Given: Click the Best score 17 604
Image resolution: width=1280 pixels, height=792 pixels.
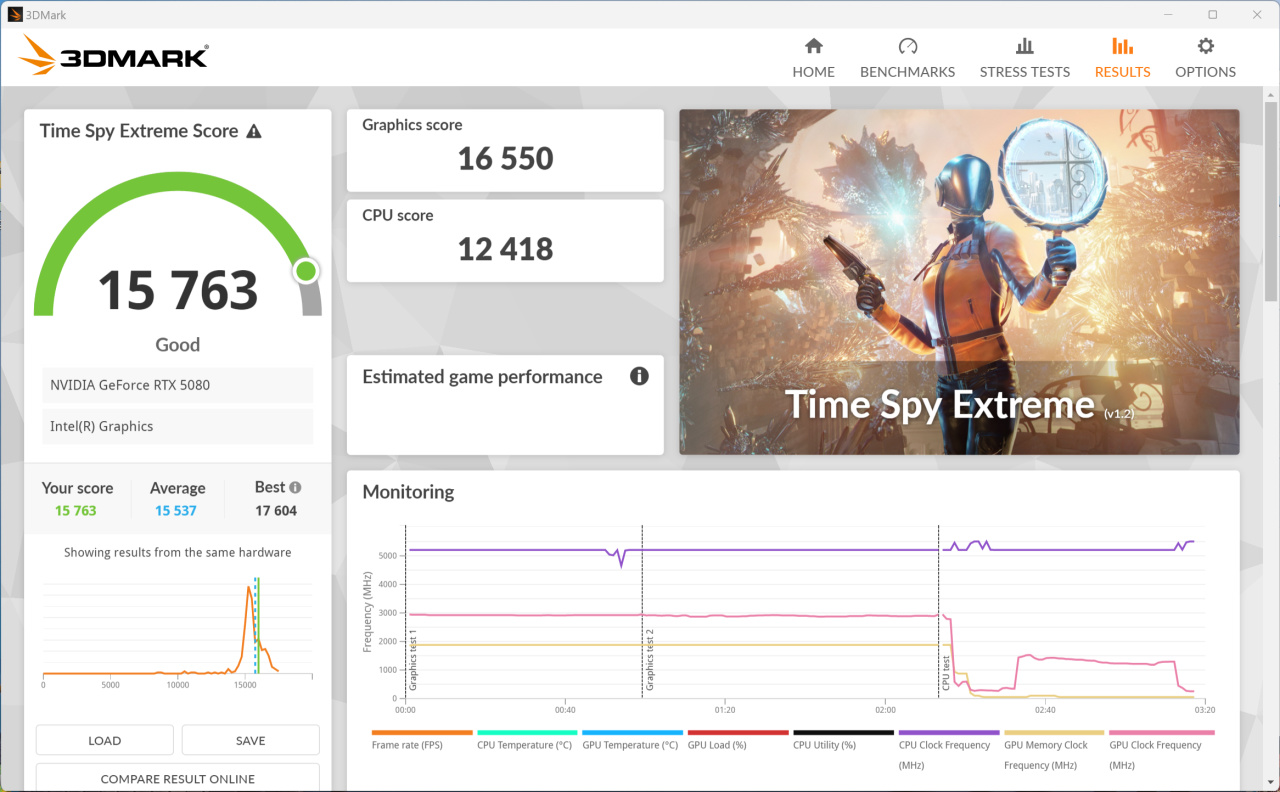Looking at the screenshot, I should 276,511.
